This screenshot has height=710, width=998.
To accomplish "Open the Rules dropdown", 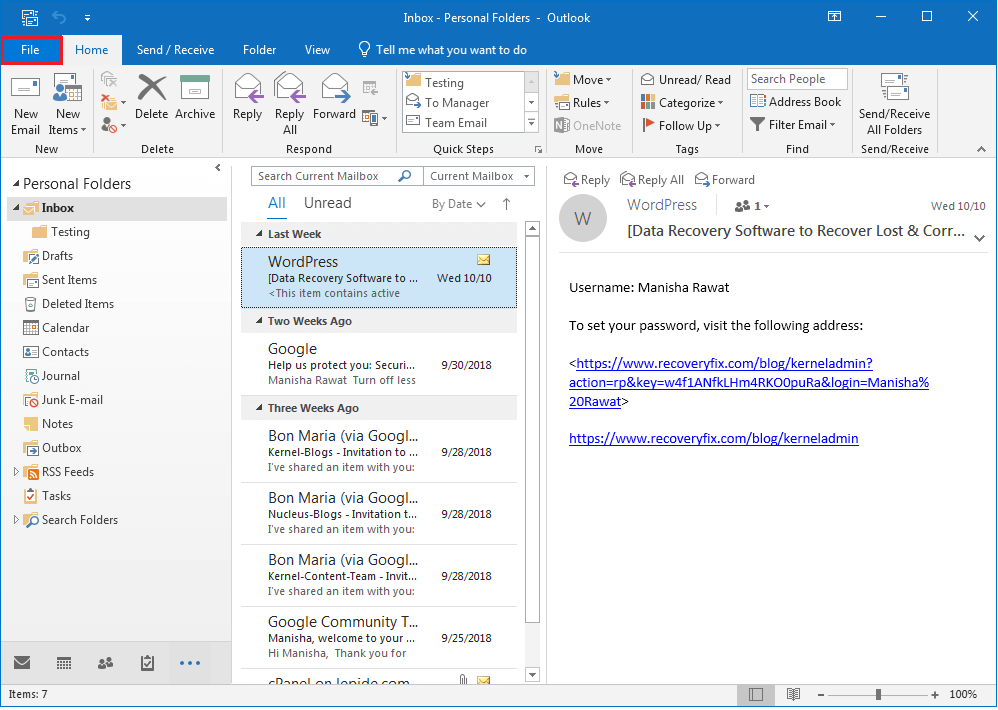I will click(582, 102).
